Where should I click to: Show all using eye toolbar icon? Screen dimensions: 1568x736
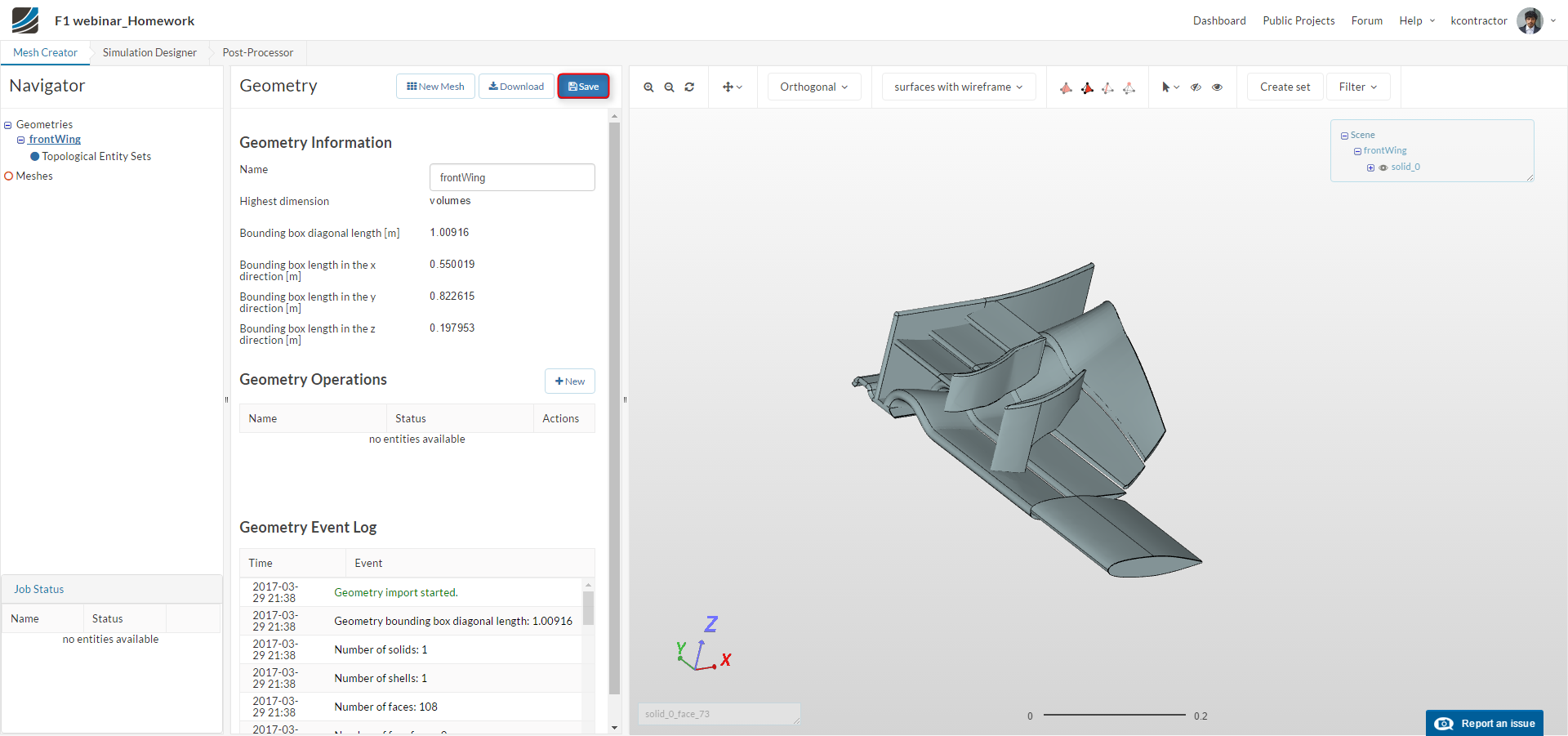coord(1217,87)
